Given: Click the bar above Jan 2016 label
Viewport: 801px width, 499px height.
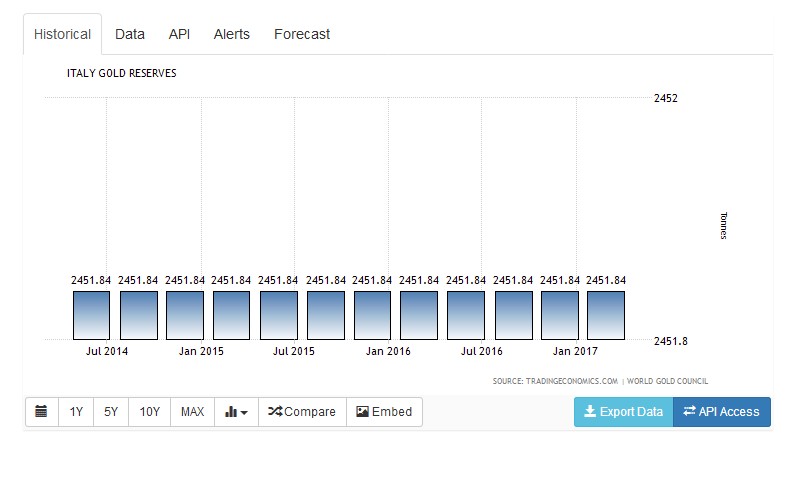Looking at the screenshot, I should click(x=372, y=315).
